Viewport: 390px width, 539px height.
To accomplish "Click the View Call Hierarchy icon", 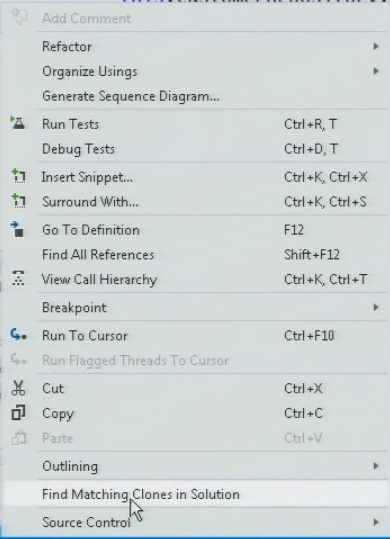I will (18, 278).
